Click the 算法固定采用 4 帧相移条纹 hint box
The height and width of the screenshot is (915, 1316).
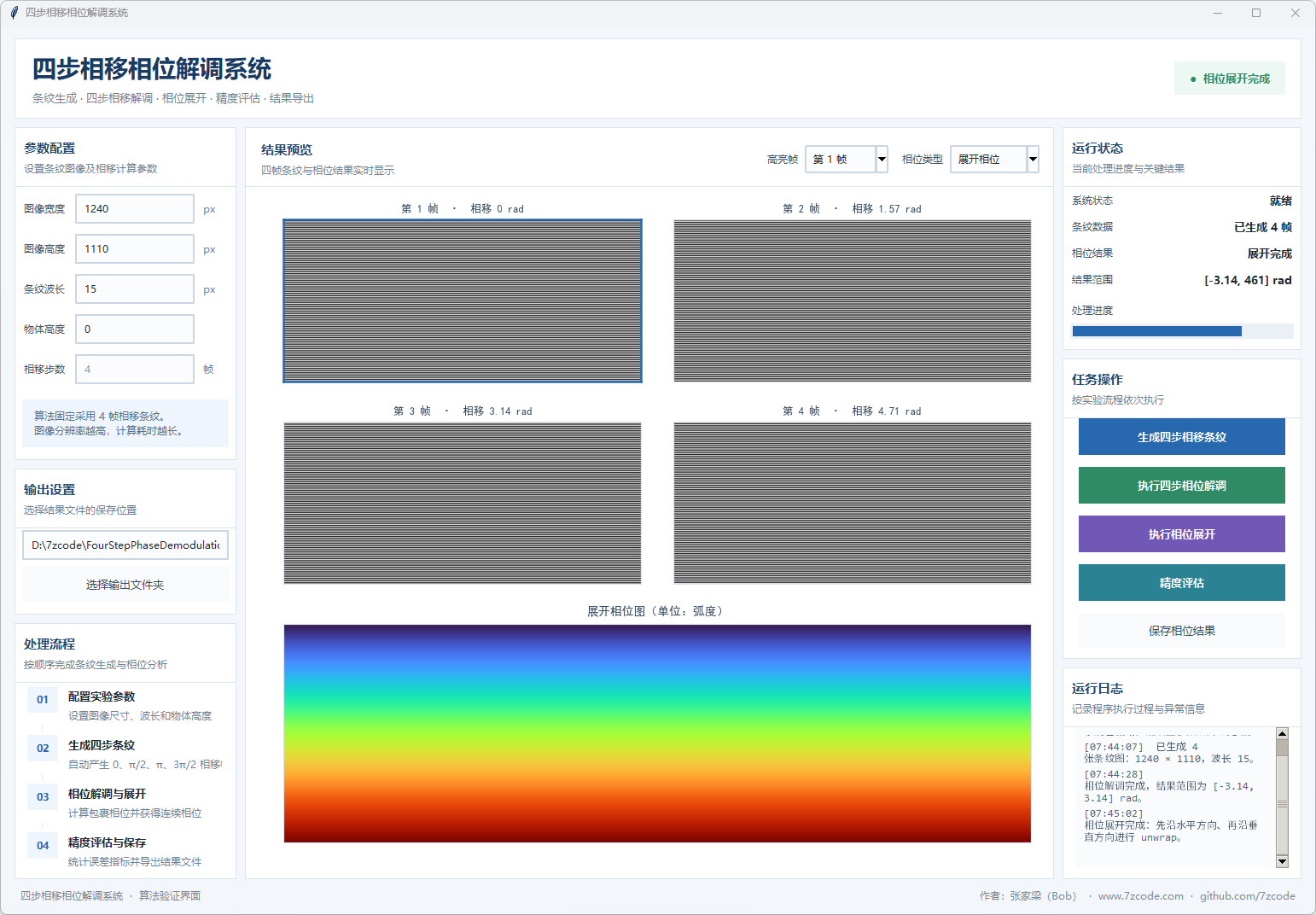[x=125, y=423]
